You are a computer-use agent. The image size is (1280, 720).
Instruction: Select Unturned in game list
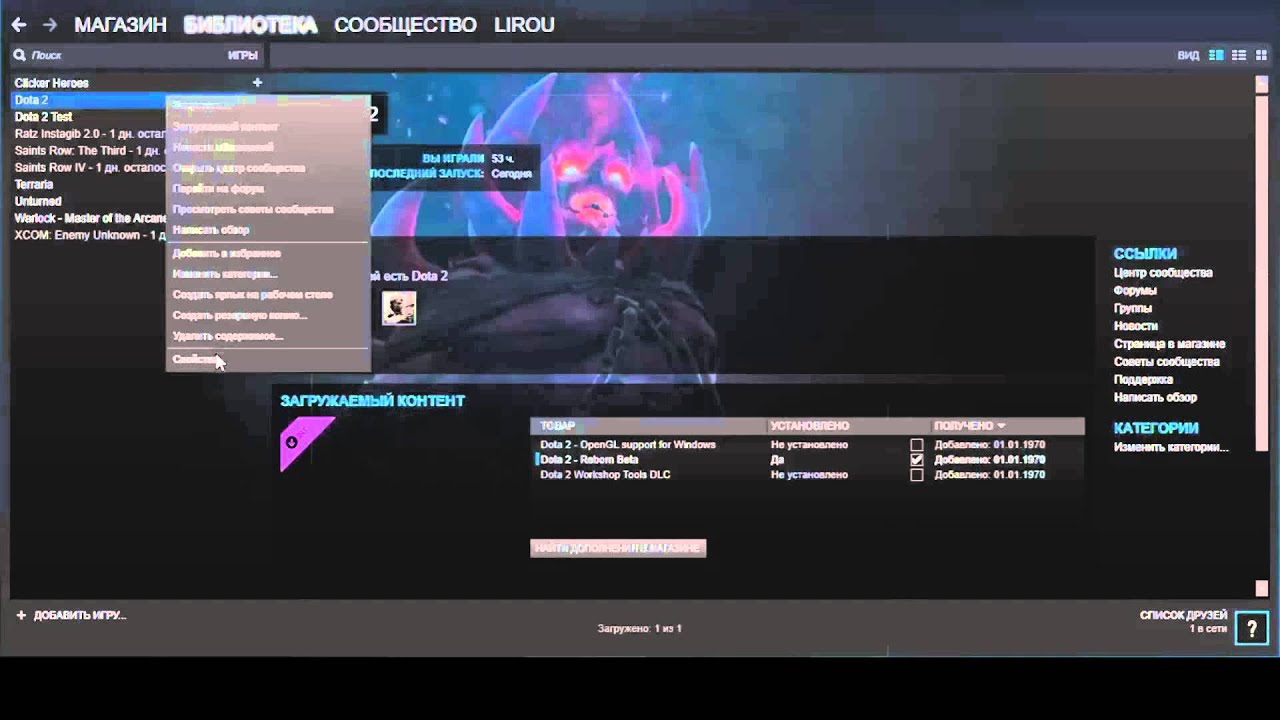point(38,202)
